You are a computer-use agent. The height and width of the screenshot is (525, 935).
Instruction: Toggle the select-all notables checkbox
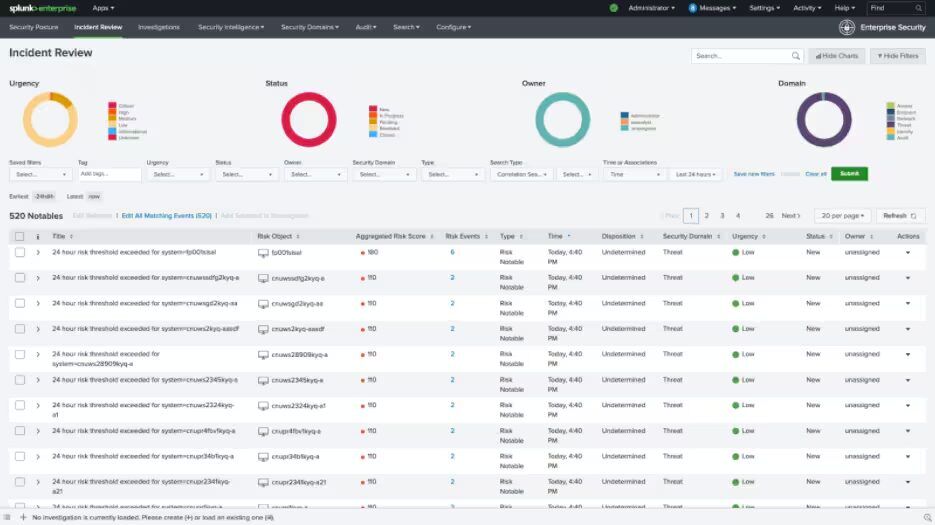[x=20, y=237]
